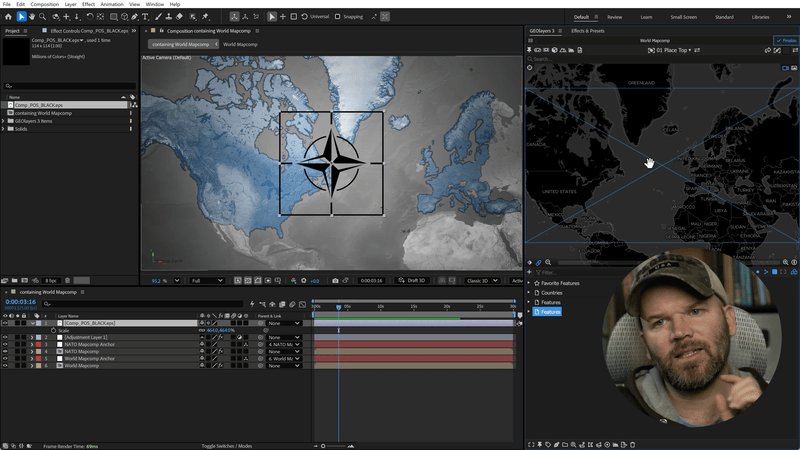Click the Motion Blur enable icon in timeline
This screenshot has height=450, width=800.
tap(292, 304)
